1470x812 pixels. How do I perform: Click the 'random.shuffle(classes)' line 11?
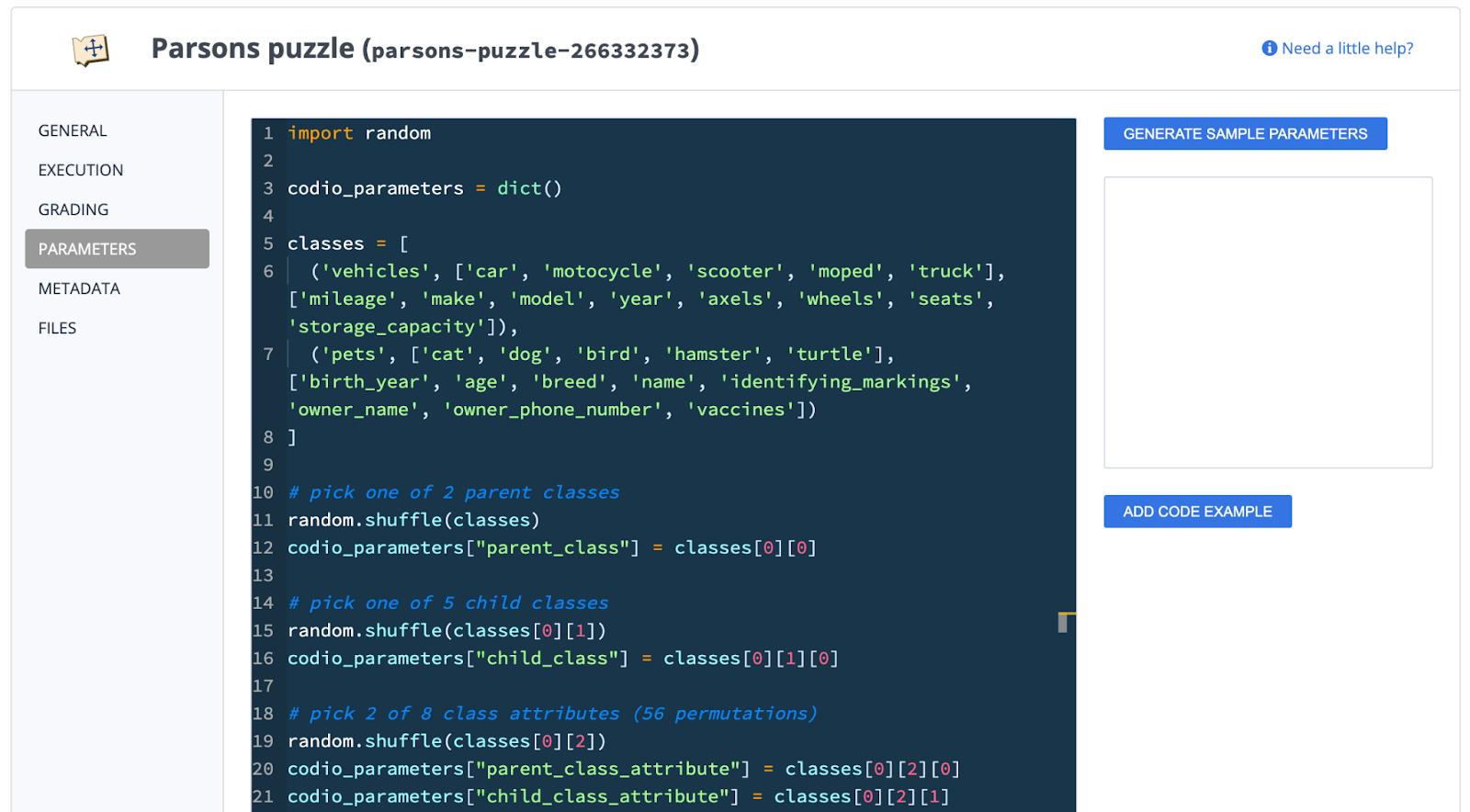coord(413,520)
